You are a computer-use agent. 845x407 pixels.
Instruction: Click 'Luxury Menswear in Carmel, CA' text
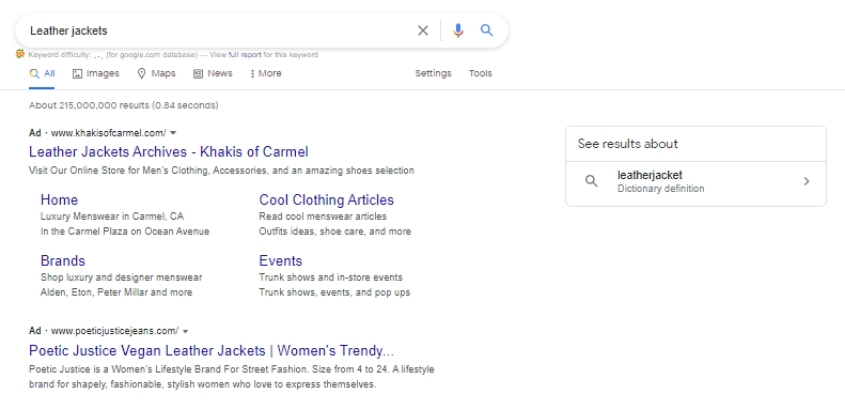pyautogui.click(x=112, y=216)
